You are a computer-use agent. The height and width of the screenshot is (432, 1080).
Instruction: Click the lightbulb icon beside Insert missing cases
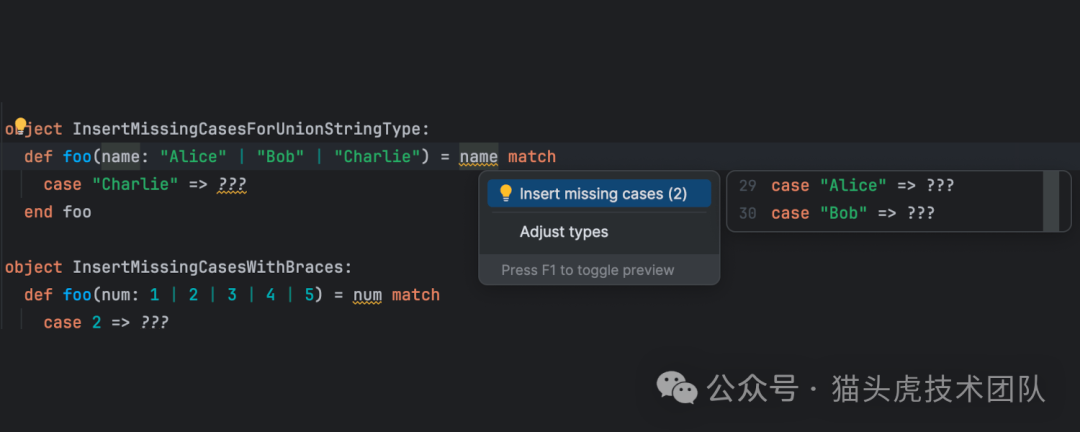pos(506,193)
